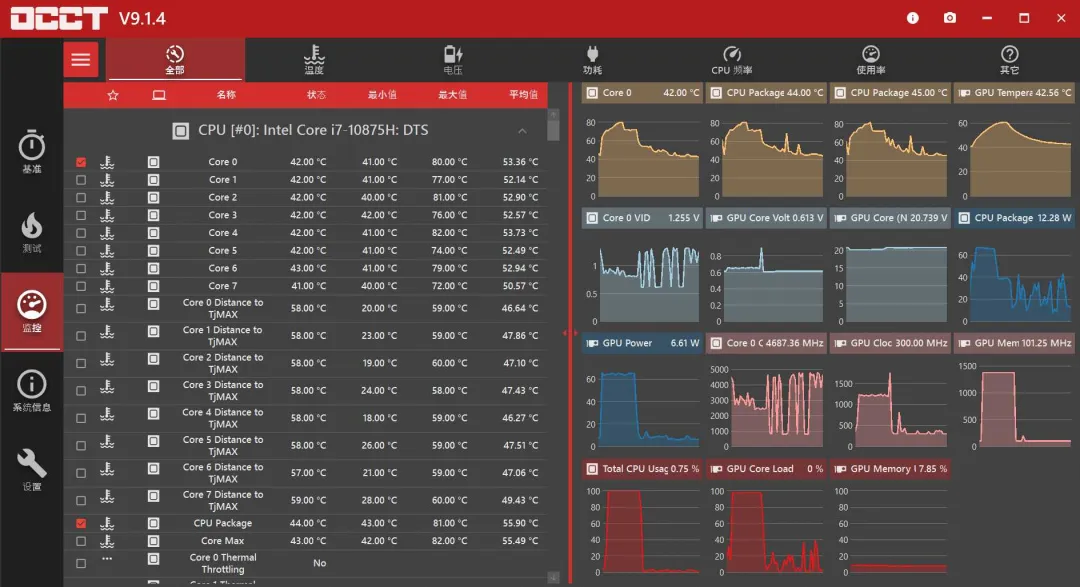Switch to the 电压 voltage tab
Image resolution: width=1080 pixels, height=587 pixels.
point(453,60)
